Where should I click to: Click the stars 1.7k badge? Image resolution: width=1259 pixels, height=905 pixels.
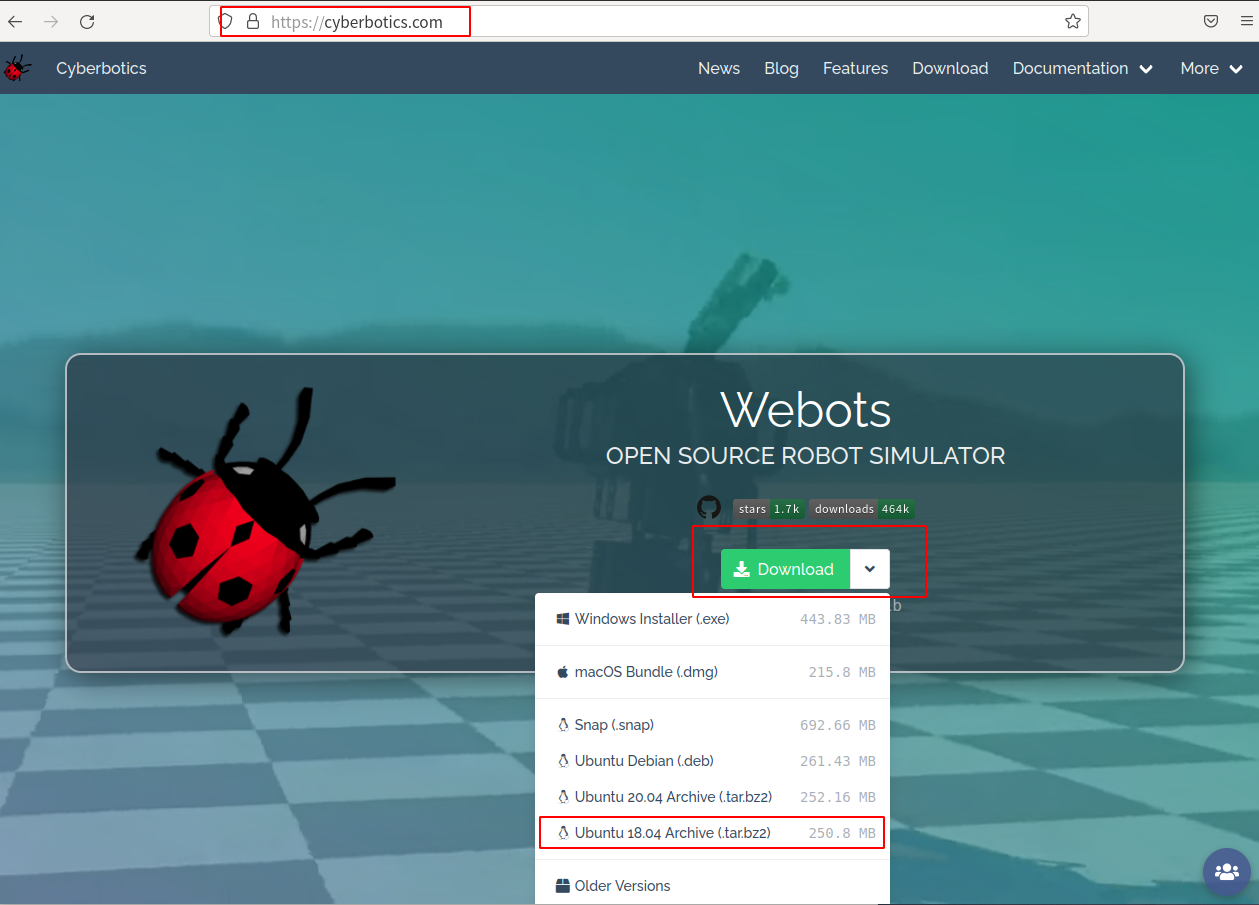click(769, 509)
